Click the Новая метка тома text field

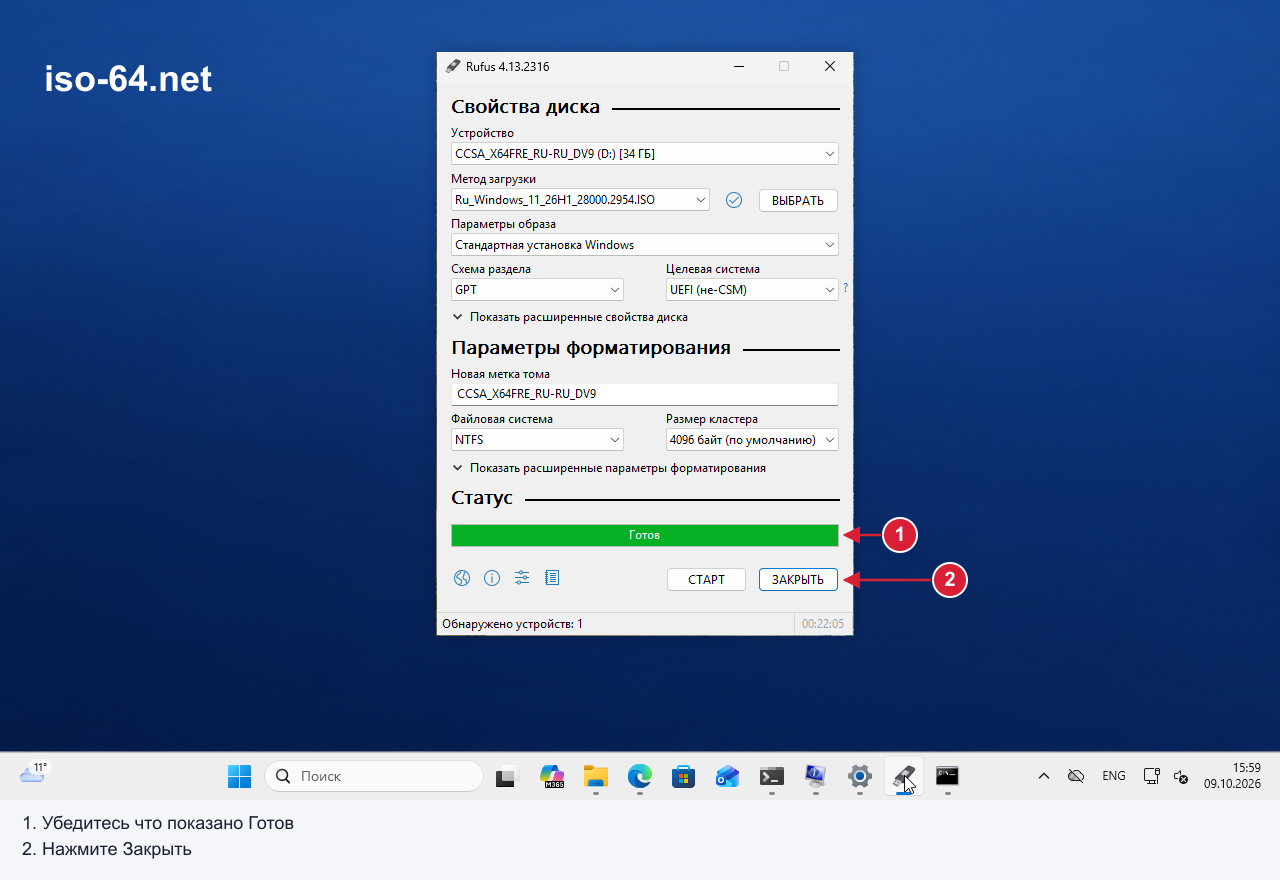[x=645, y=394]
